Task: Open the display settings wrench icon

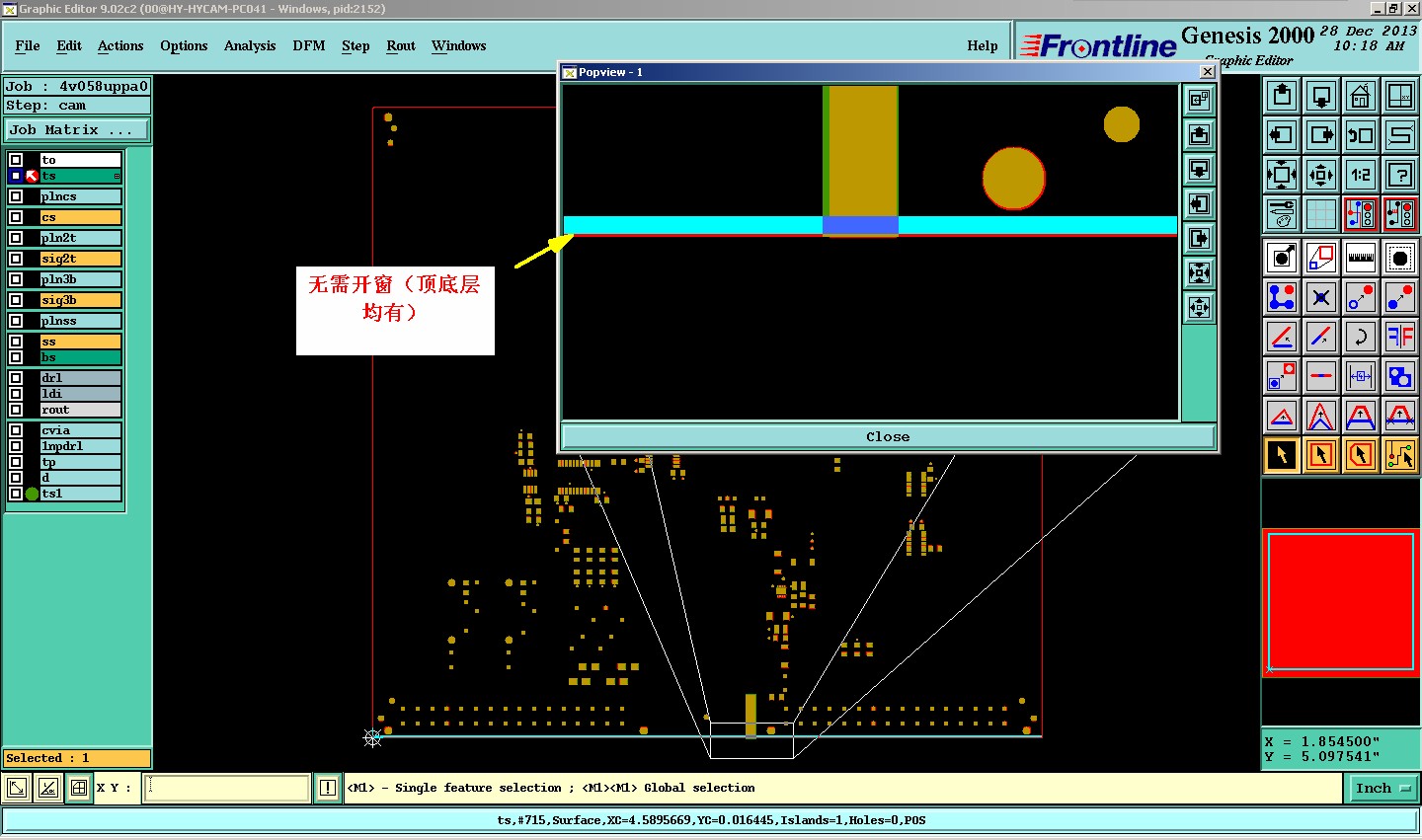Action: [x=1282, y=213]
